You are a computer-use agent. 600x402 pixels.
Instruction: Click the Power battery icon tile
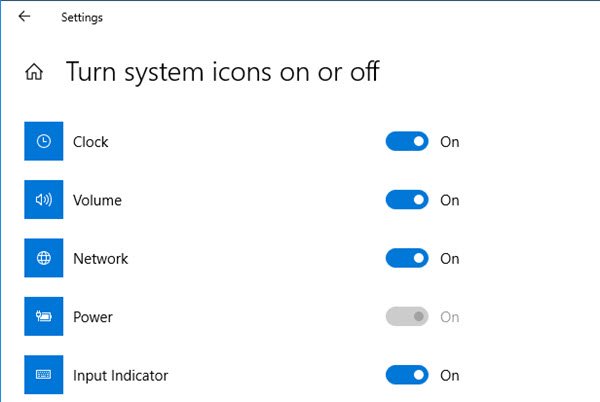click(43, 317)
